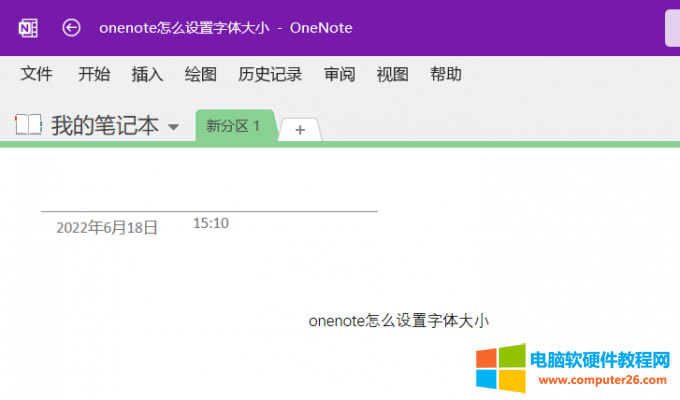Open the 插入 ribbon tab
The image size is (680, 400).
click(x=147, y=74)
